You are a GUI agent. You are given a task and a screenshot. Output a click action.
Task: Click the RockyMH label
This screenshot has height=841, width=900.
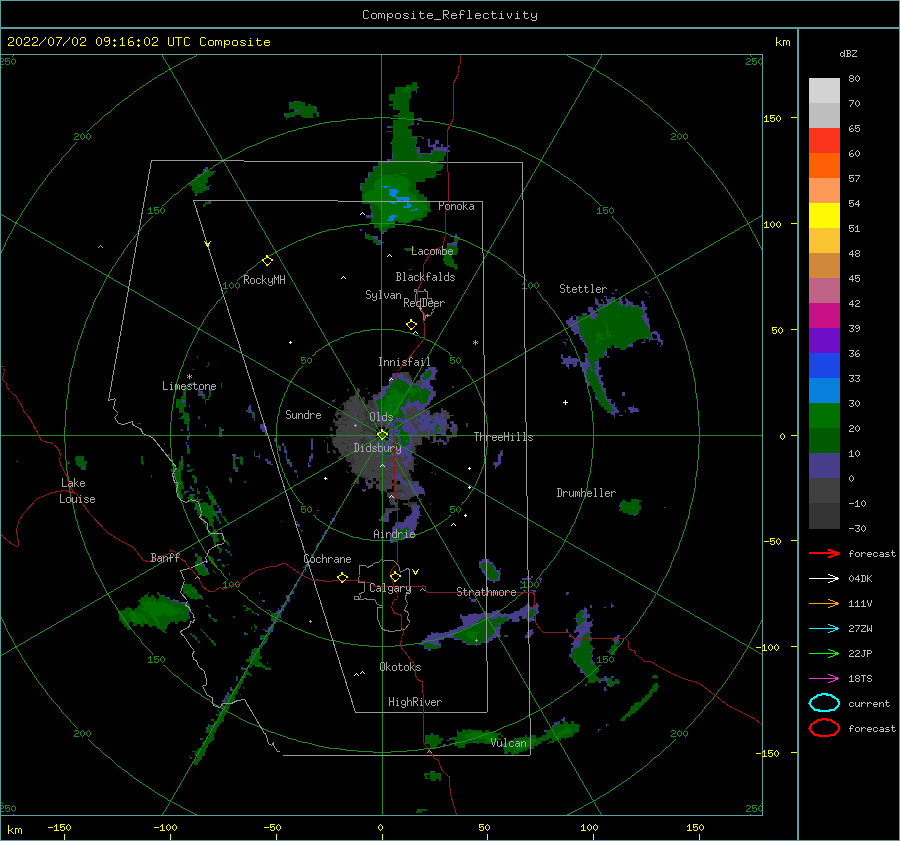tap(264, 280)
